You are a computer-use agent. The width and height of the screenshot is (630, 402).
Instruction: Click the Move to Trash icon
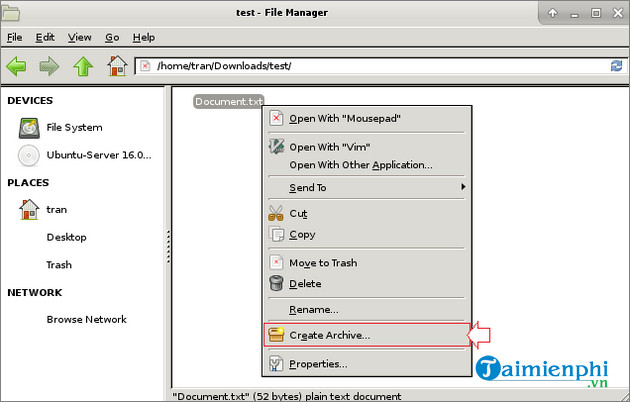pyautogui.click(x=276, y=263)
